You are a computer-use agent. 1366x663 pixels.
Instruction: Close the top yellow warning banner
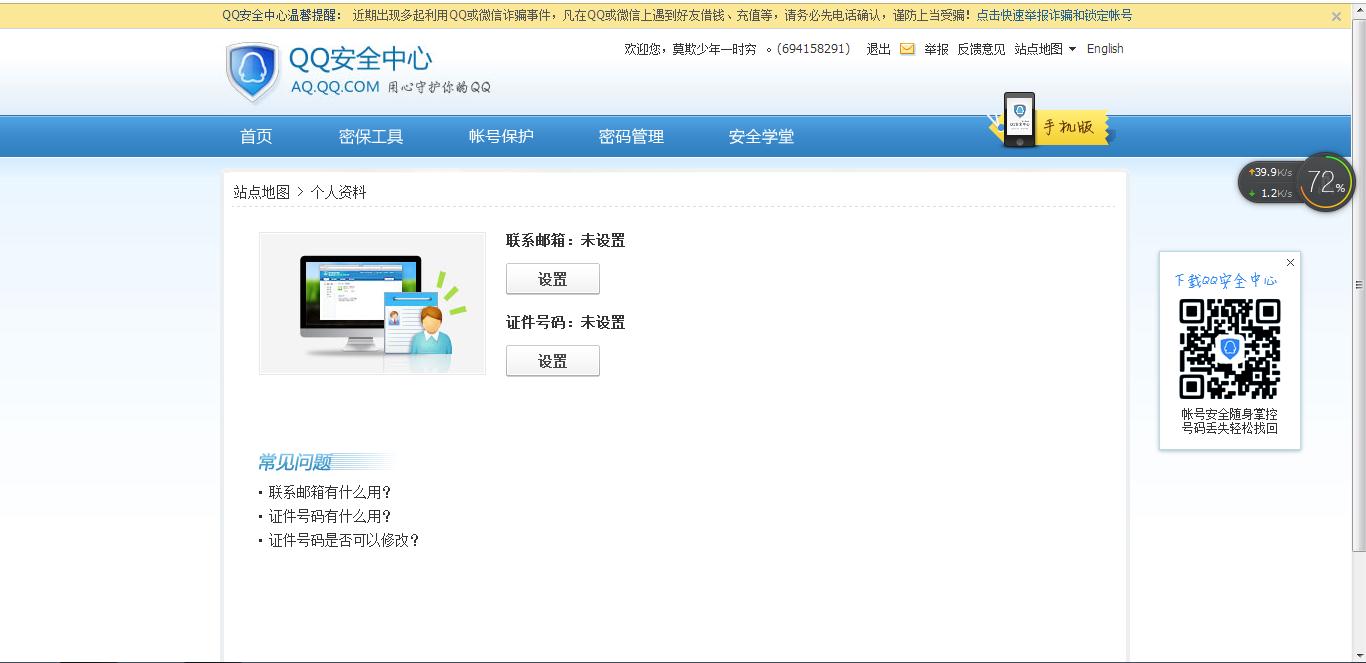click(x=1336, y=16)
